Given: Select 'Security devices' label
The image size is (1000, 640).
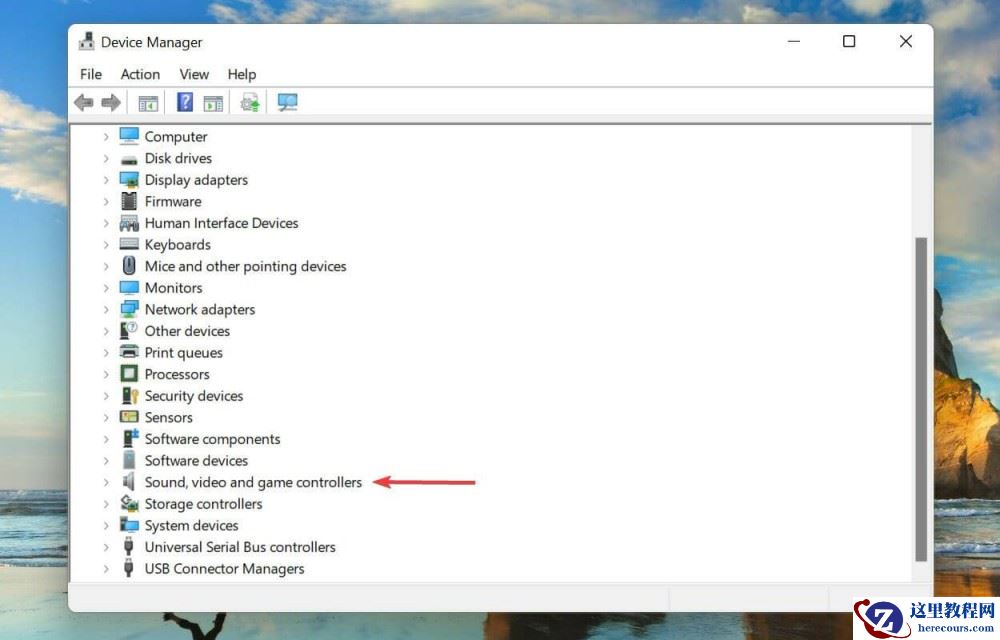Looking at the screenshot, I should [x=194, y=396].
